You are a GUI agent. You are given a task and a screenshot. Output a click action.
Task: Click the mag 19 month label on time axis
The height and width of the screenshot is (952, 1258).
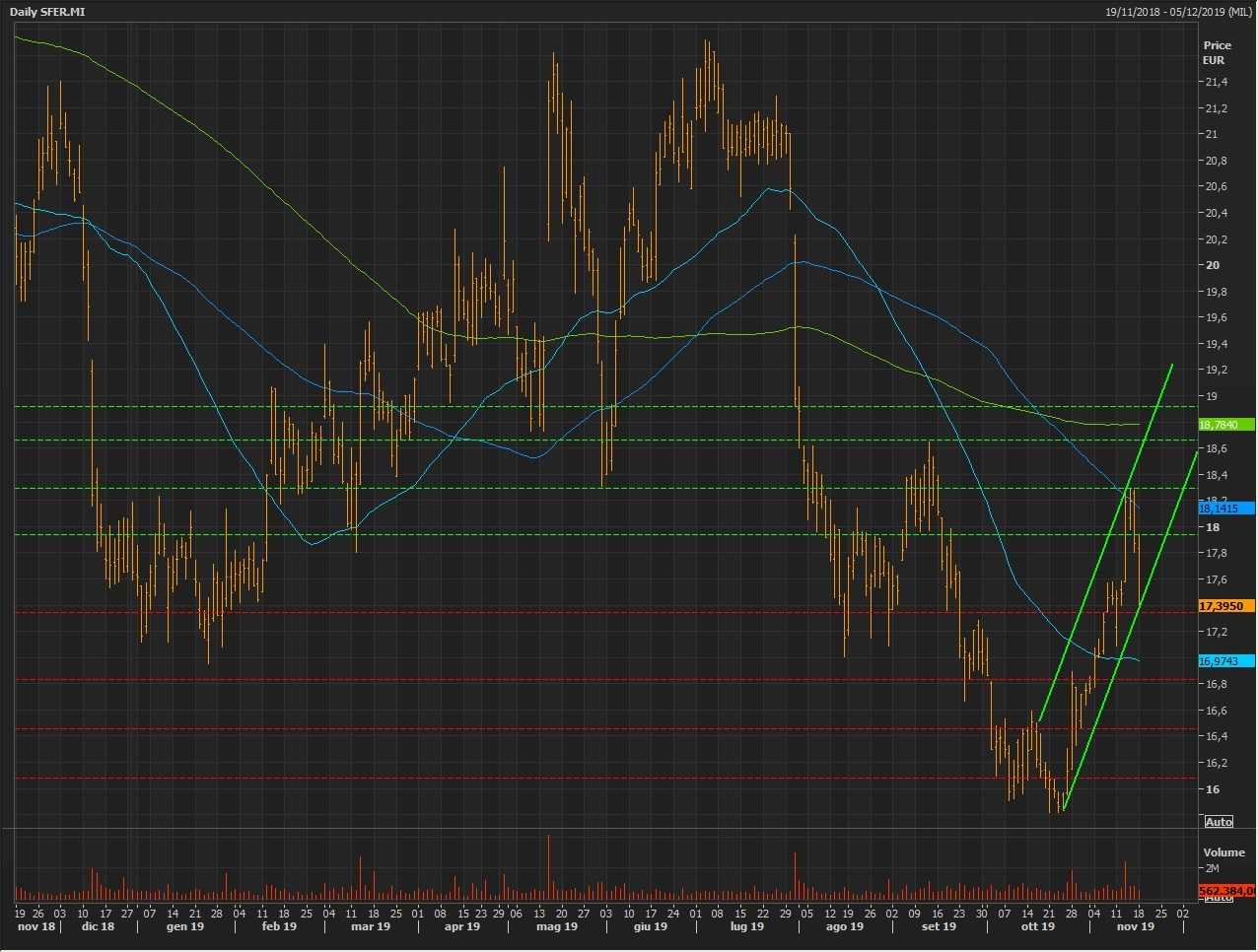click(x=557, y=926)
